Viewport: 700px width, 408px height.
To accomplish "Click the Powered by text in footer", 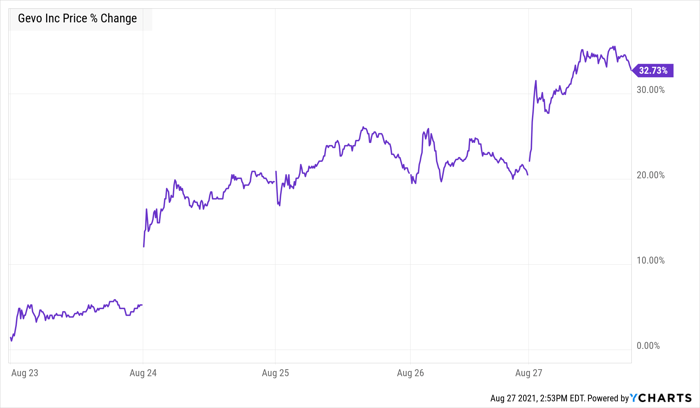I will (x=607, y=398).
